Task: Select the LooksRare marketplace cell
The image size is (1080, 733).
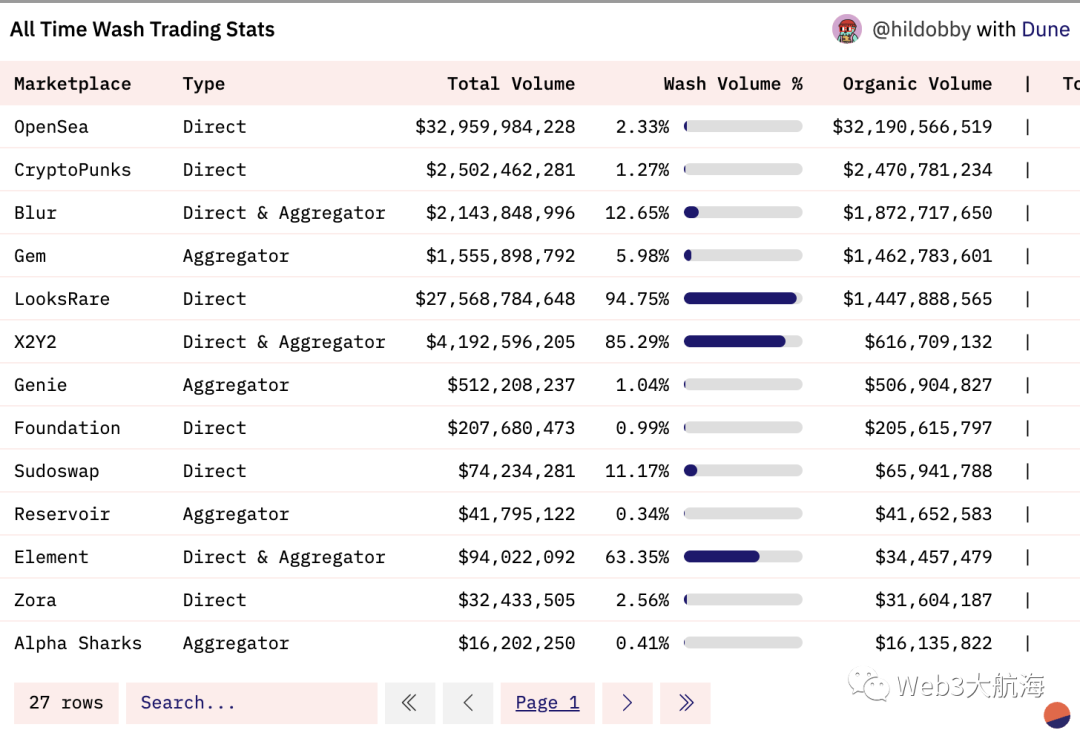Action: (x=62, y=299)
